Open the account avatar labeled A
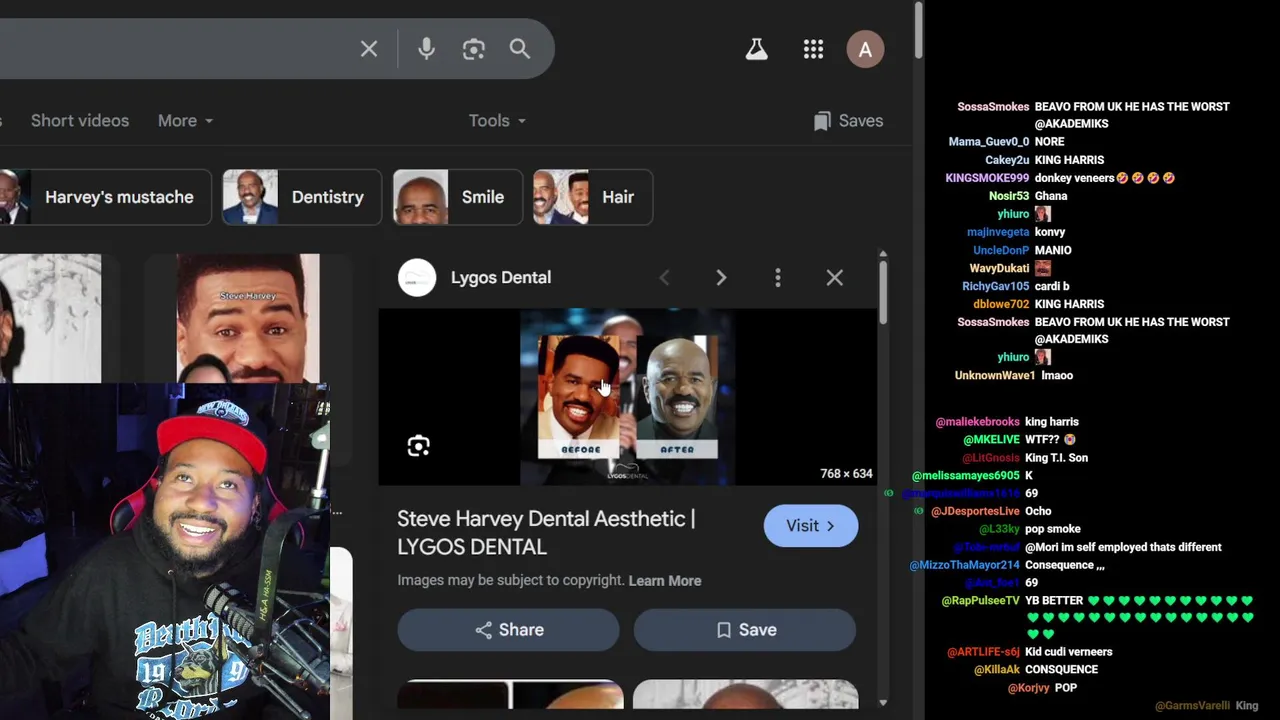This screenshot has height=720, width=1280. pyautogui.click(x=865, y=49)
